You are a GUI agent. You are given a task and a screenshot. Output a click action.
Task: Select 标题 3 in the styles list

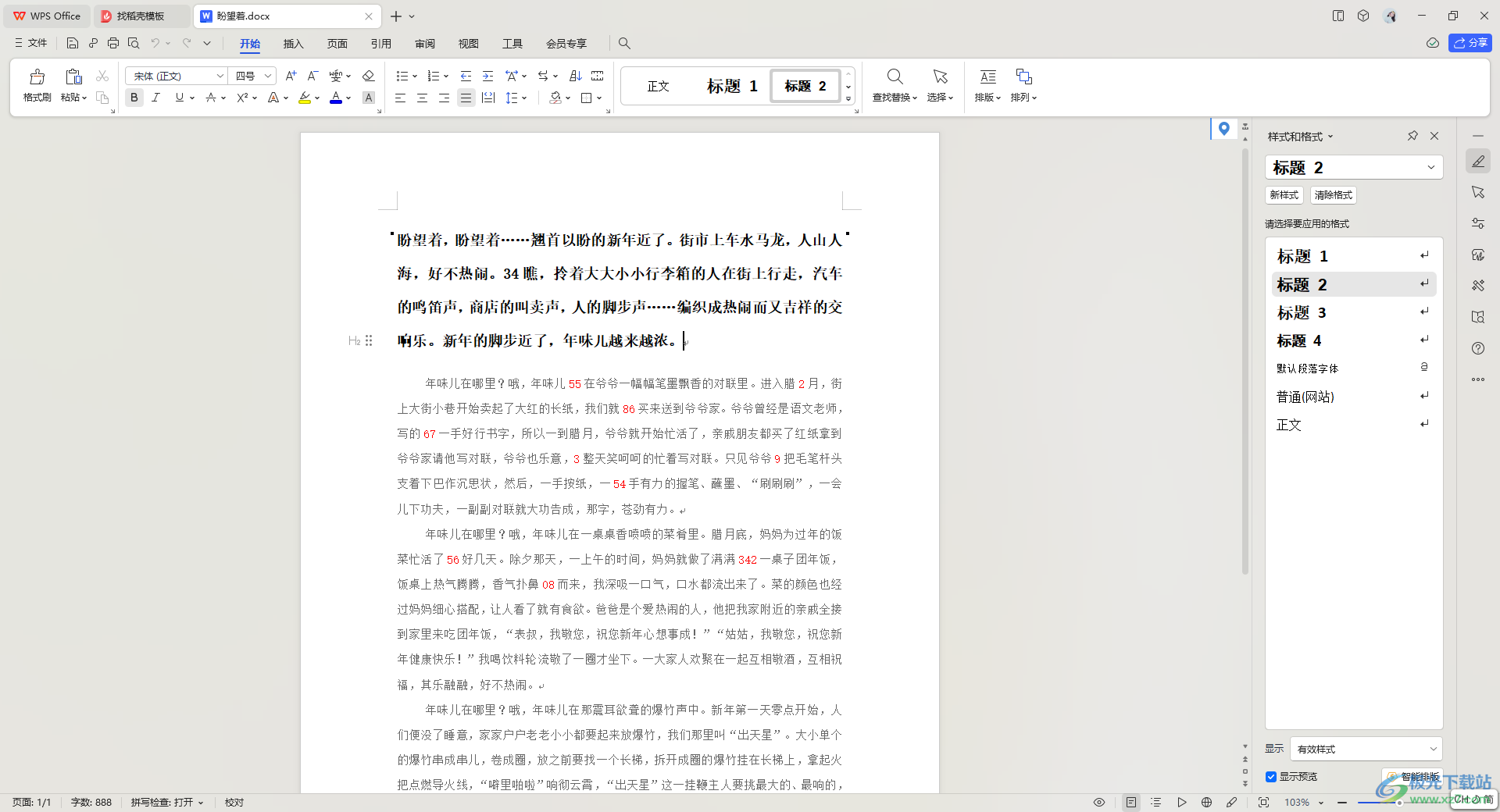[x=1354, y=312]
